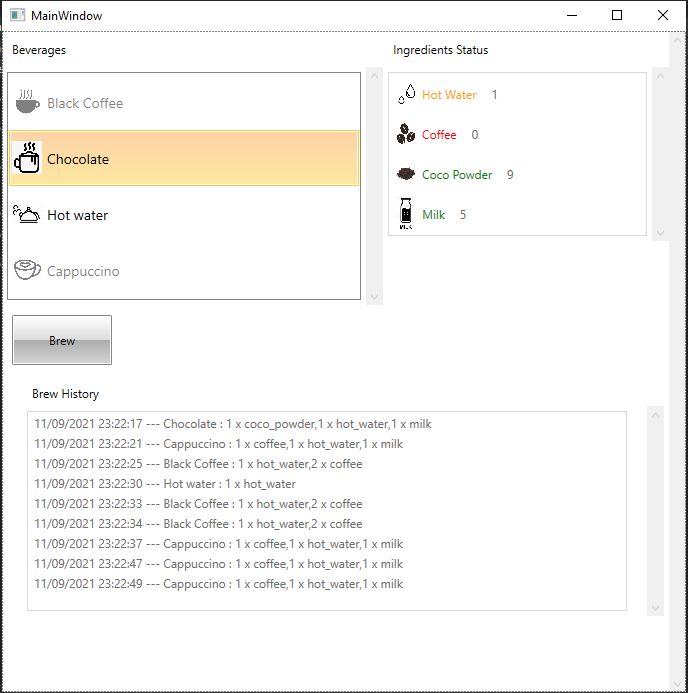Viewport: 688px width, 693px height.
Task: Click the Hot Water ingredient label
Action: tap(449, 95)
